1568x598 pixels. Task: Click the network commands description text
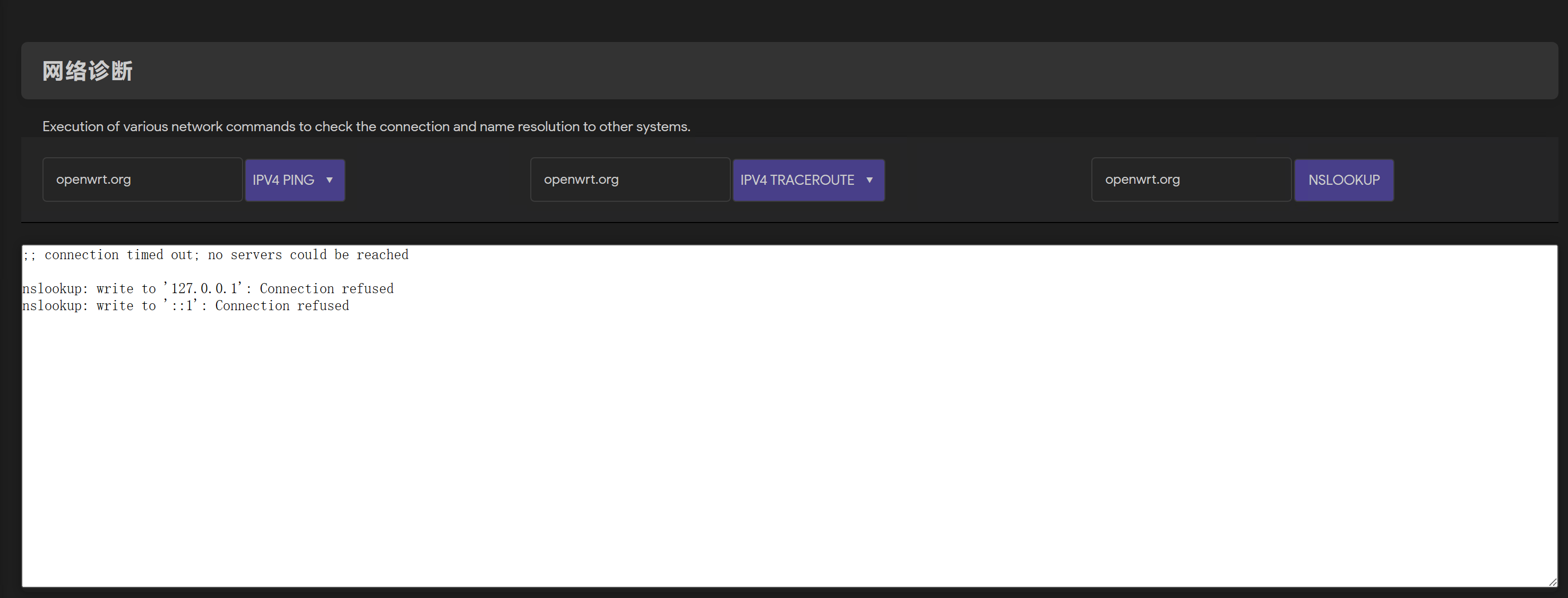366,127
